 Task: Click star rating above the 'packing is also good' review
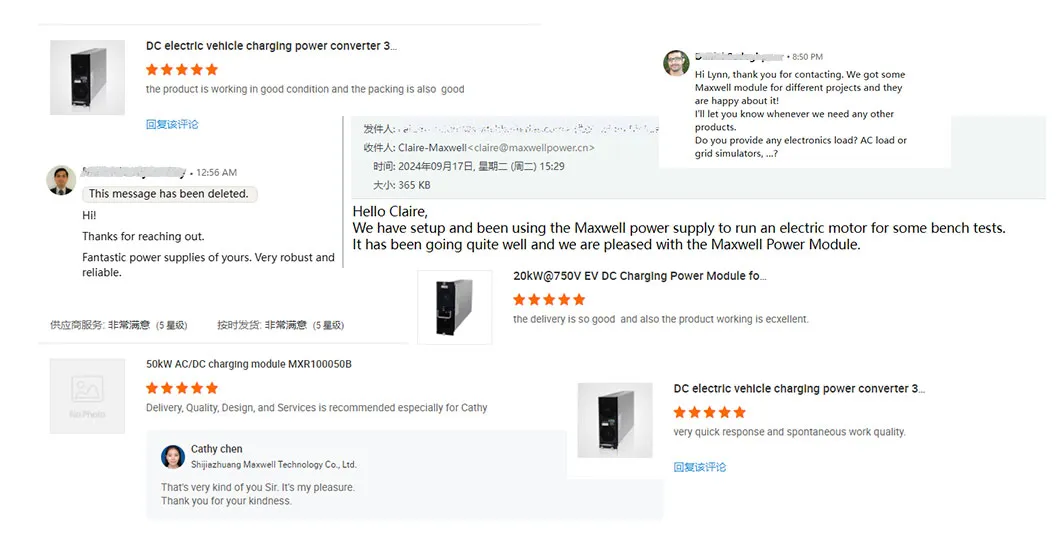[x=182, y=69]
